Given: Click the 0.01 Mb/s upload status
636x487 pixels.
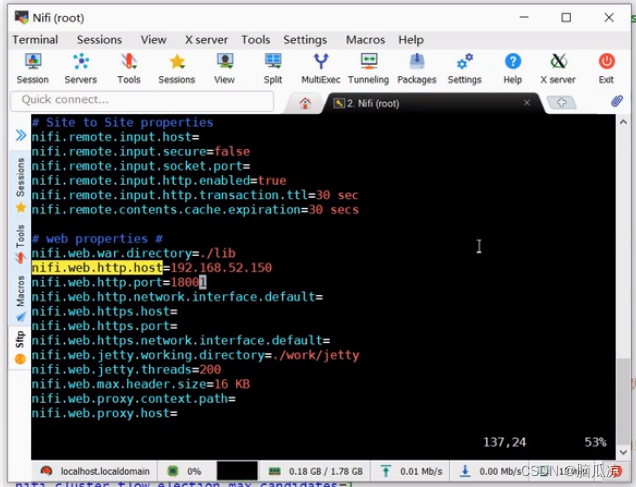Looking at the screenshot, I should click(x=421, y=471).
